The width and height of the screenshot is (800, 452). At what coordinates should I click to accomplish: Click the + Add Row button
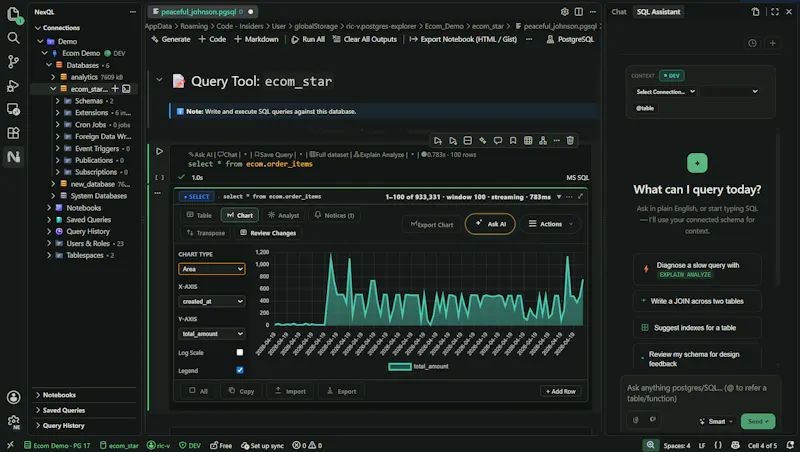[x=561, y=391]
